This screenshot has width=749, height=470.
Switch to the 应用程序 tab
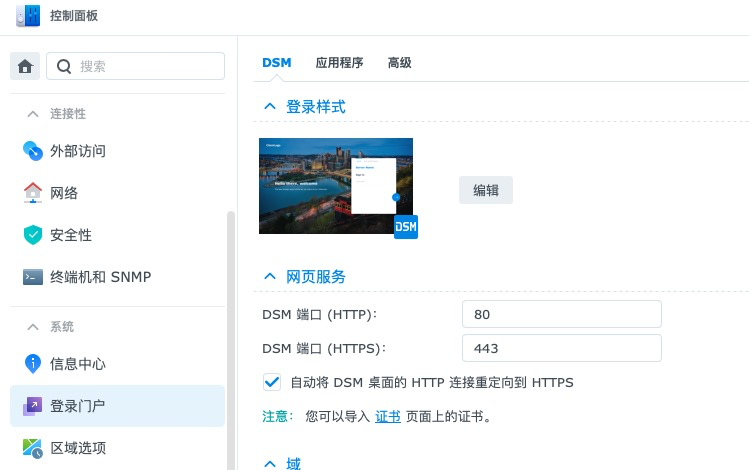[339, 63]
